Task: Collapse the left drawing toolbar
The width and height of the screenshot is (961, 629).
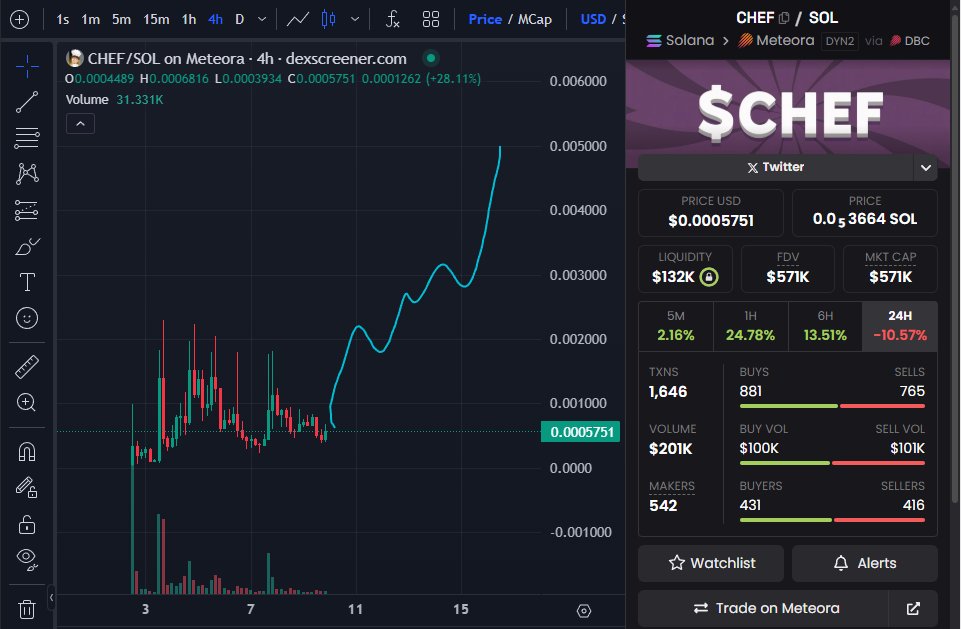Action: click(51, 597)
